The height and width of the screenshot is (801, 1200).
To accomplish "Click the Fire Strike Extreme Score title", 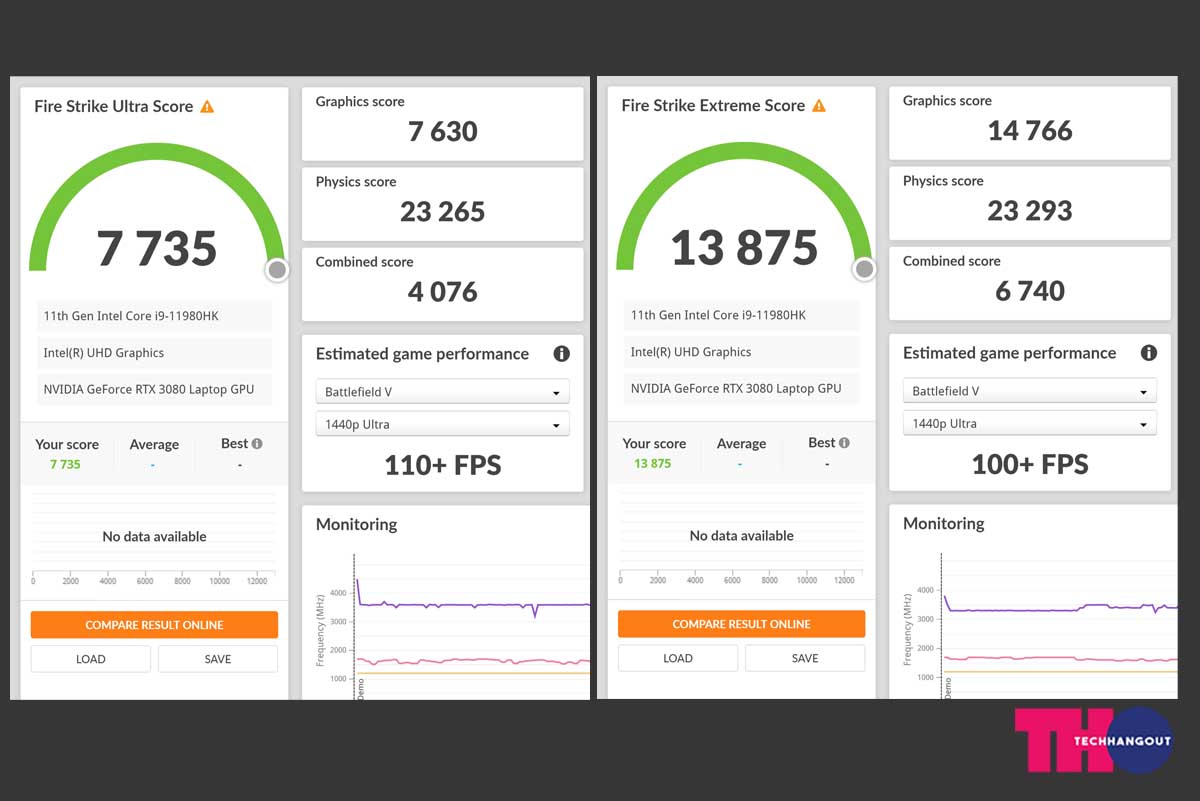I will coord(713,105).
